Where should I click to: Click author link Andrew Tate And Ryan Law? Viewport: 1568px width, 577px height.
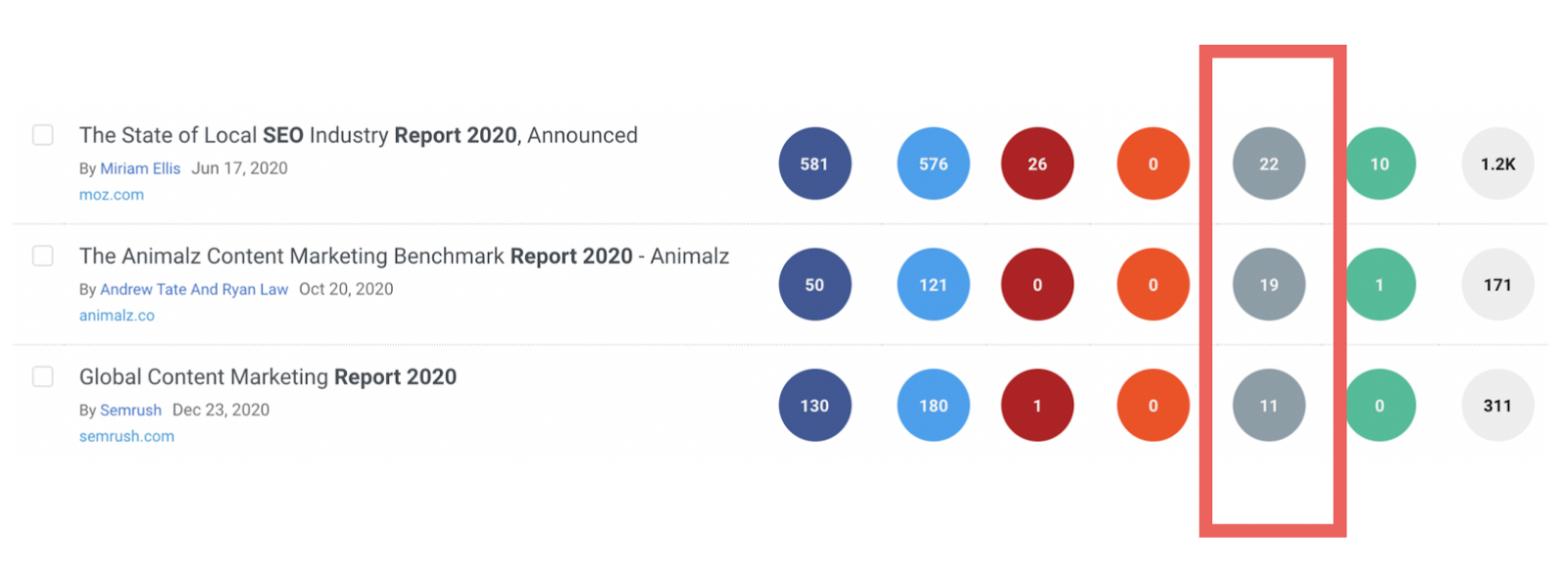click(x=194, y=289)
